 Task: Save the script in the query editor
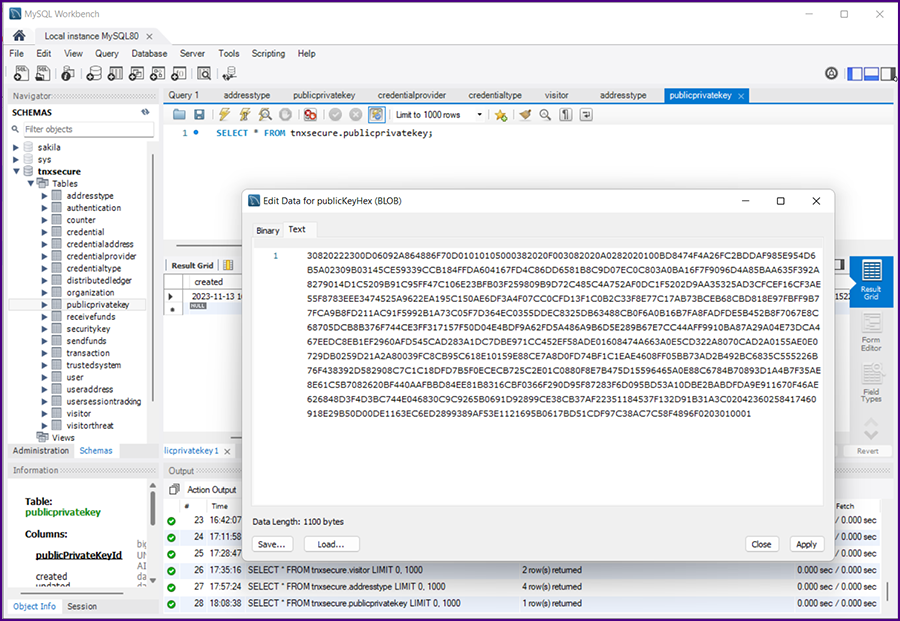tap(199, 115)
